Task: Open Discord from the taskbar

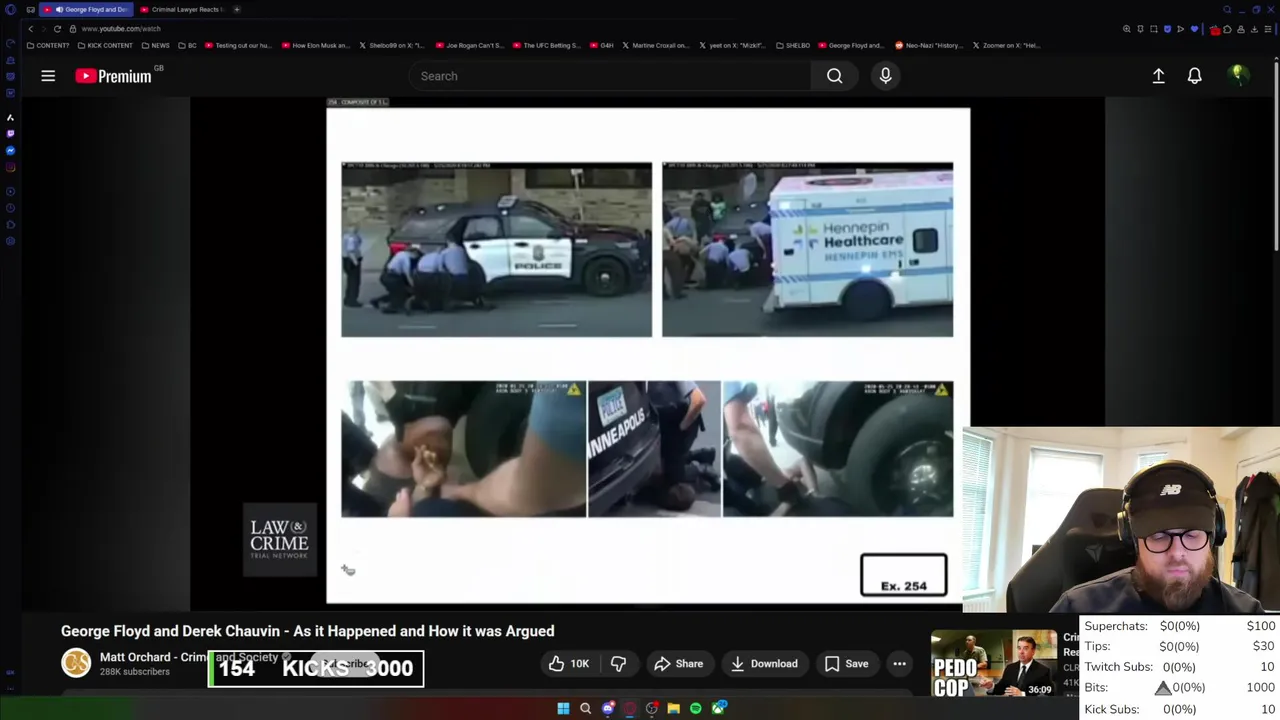Action: (607, 709)
